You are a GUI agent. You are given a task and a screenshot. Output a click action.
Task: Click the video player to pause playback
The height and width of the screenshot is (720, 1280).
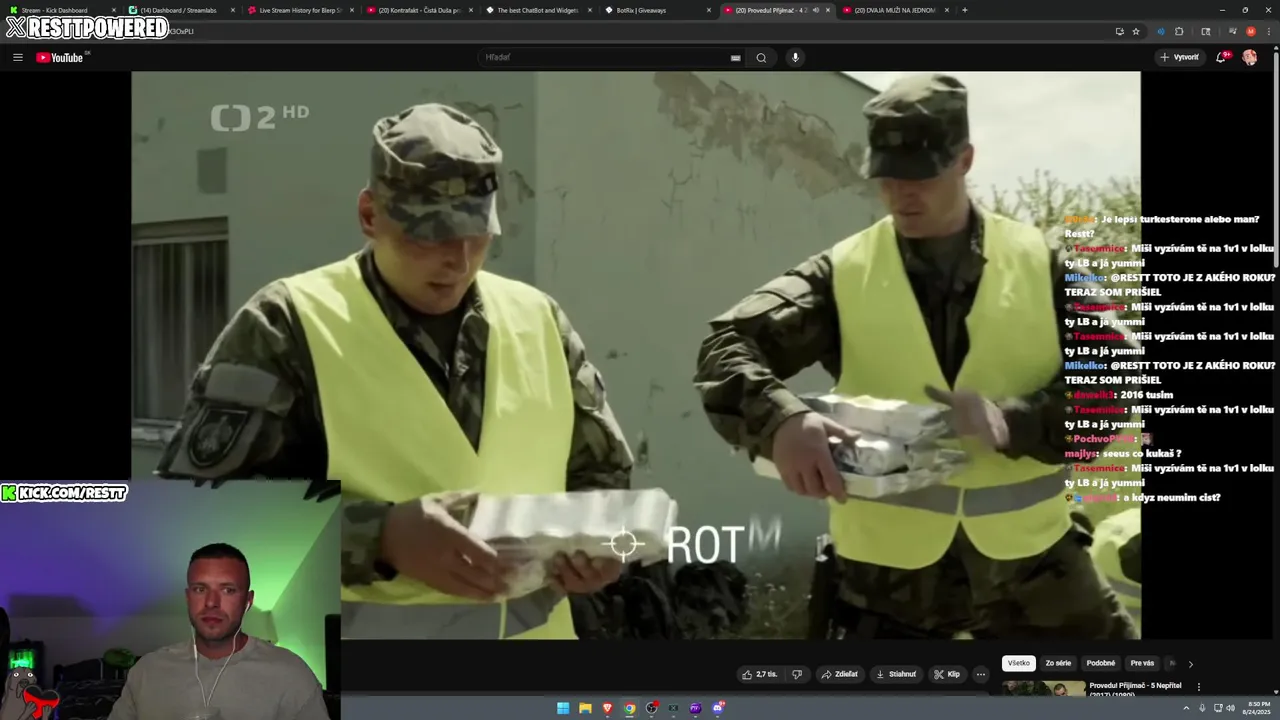point(635,355)
